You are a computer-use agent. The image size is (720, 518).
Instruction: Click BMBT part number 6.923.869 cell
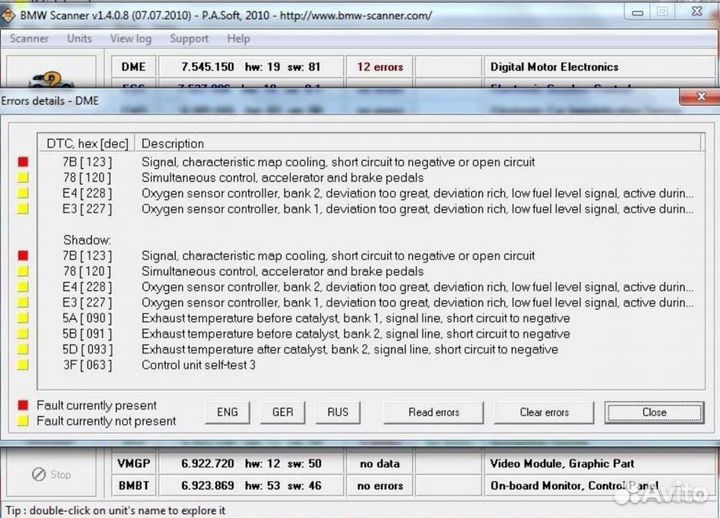251,485
